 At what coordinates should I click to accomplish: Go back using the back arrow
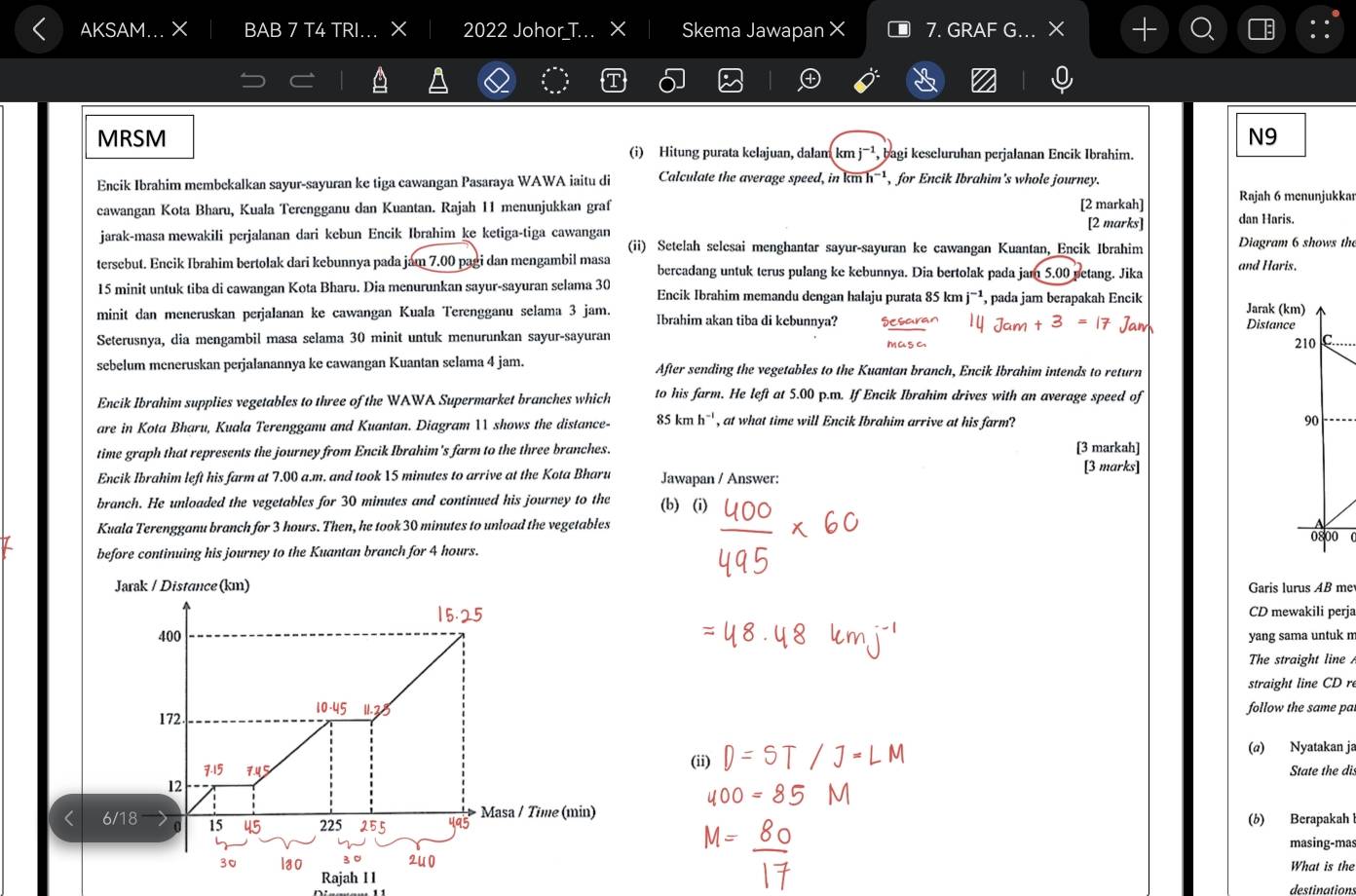coord(38,29)
